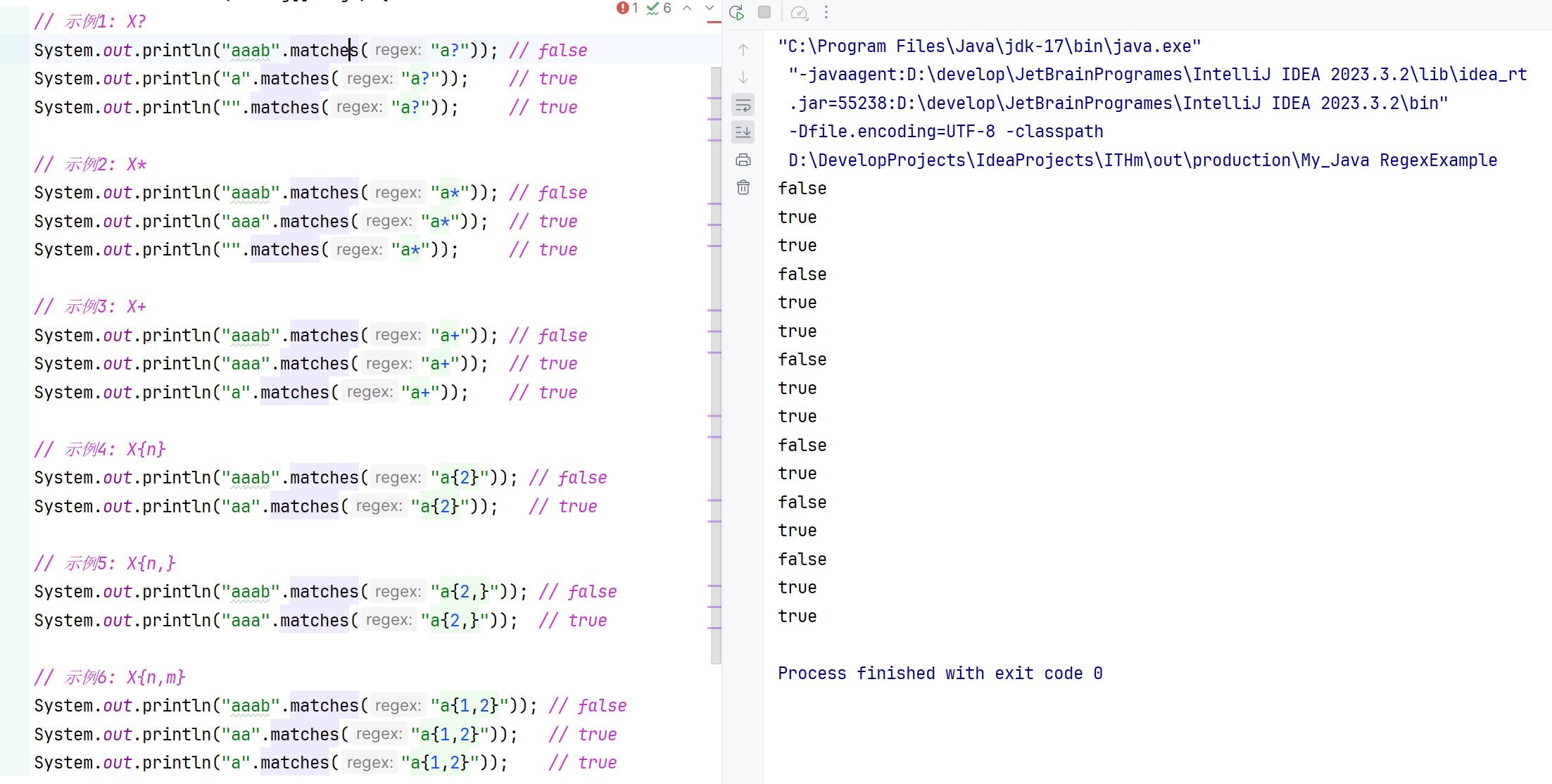The width and height of the screenshot is (1552, 784).
Task: Click the editor vertical scrollbar thumb
Action: [716, 365]
